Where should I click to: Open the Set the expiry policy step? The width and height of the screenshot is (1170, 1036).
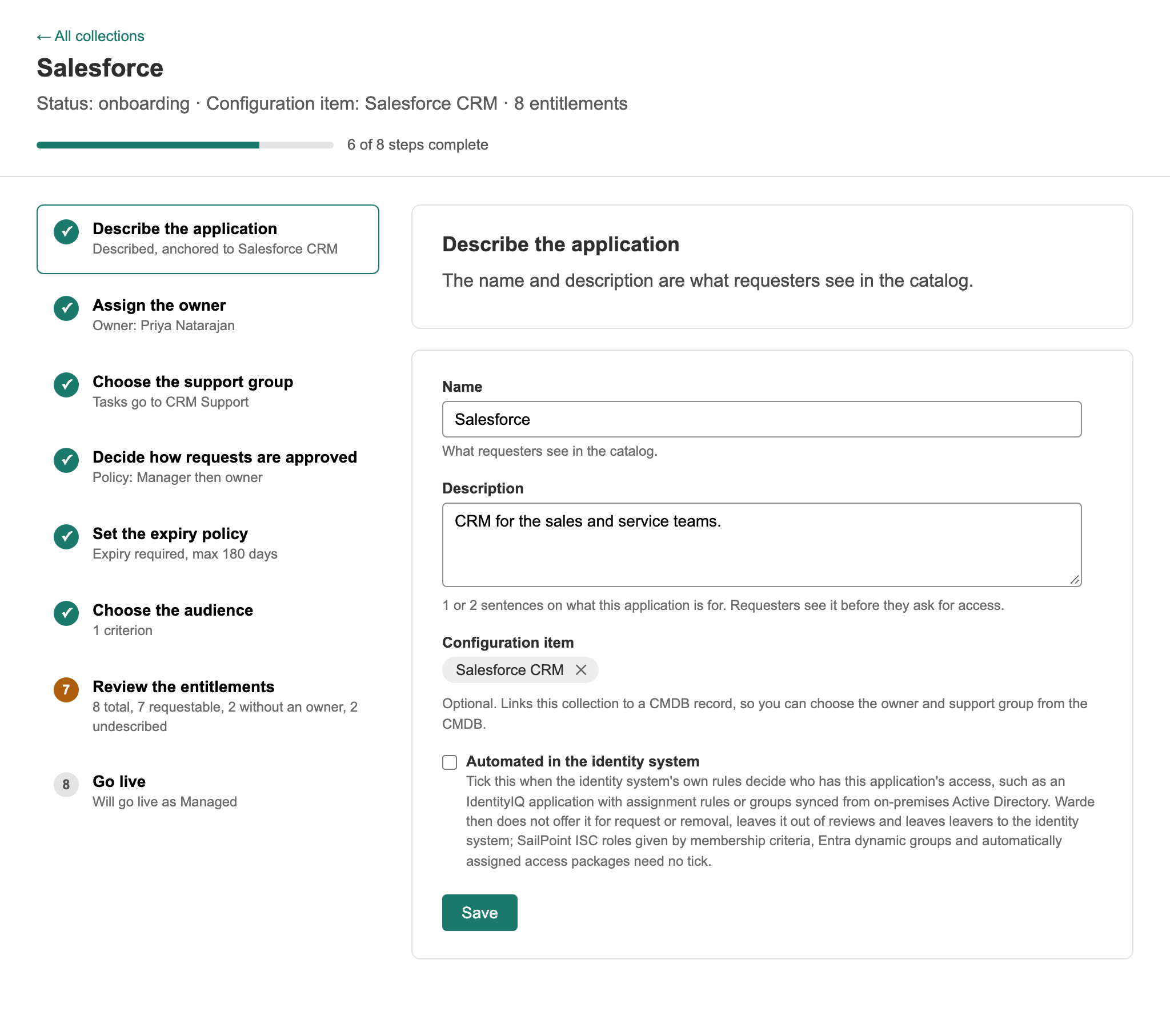pyautogui.click(x=208, y=544)
